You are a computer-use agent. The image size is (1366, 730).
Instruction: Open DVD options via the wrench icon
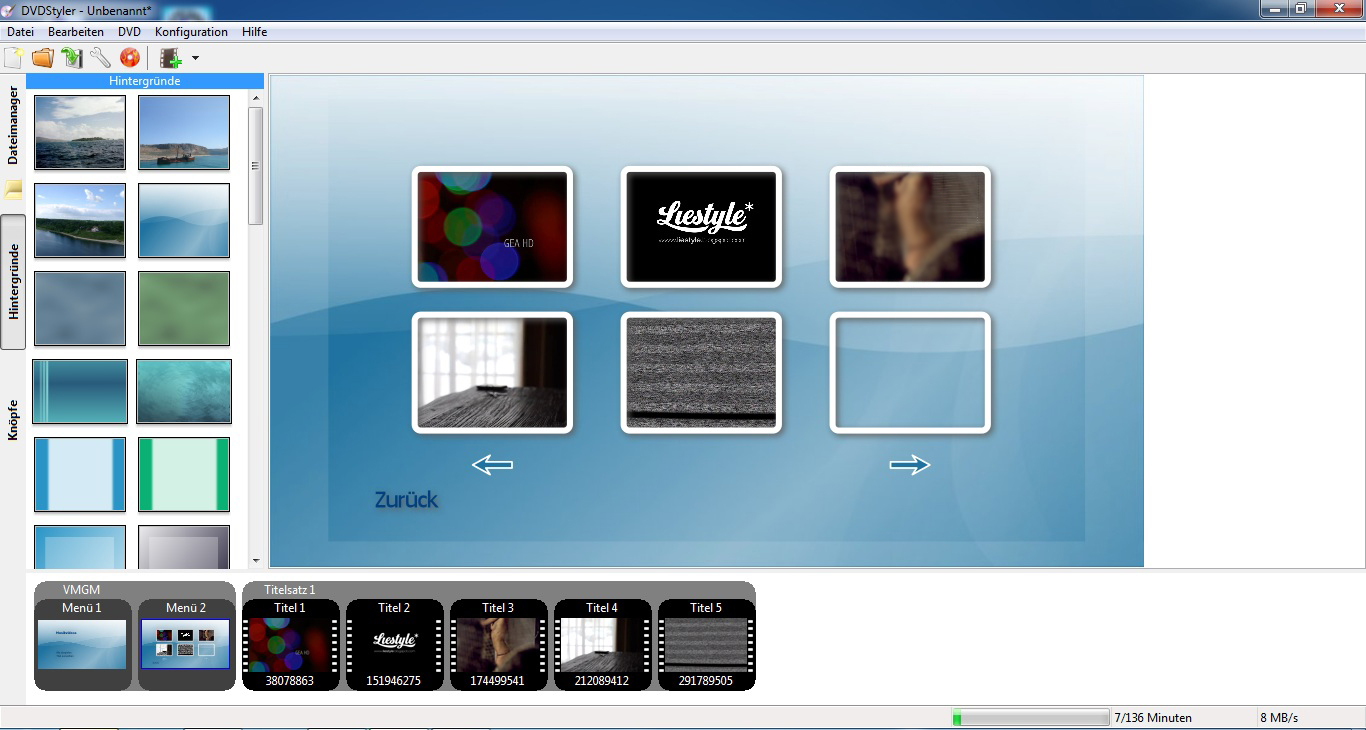pos(100,58)
